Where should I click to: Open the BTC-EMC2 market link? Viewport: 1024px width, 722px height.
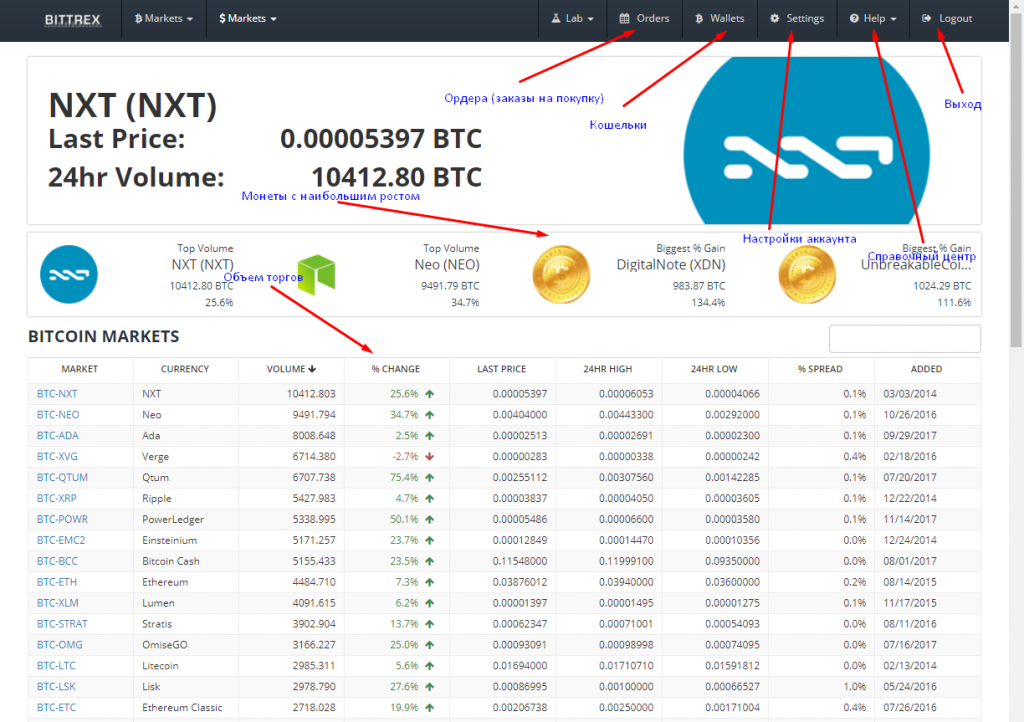click(61, 540)
